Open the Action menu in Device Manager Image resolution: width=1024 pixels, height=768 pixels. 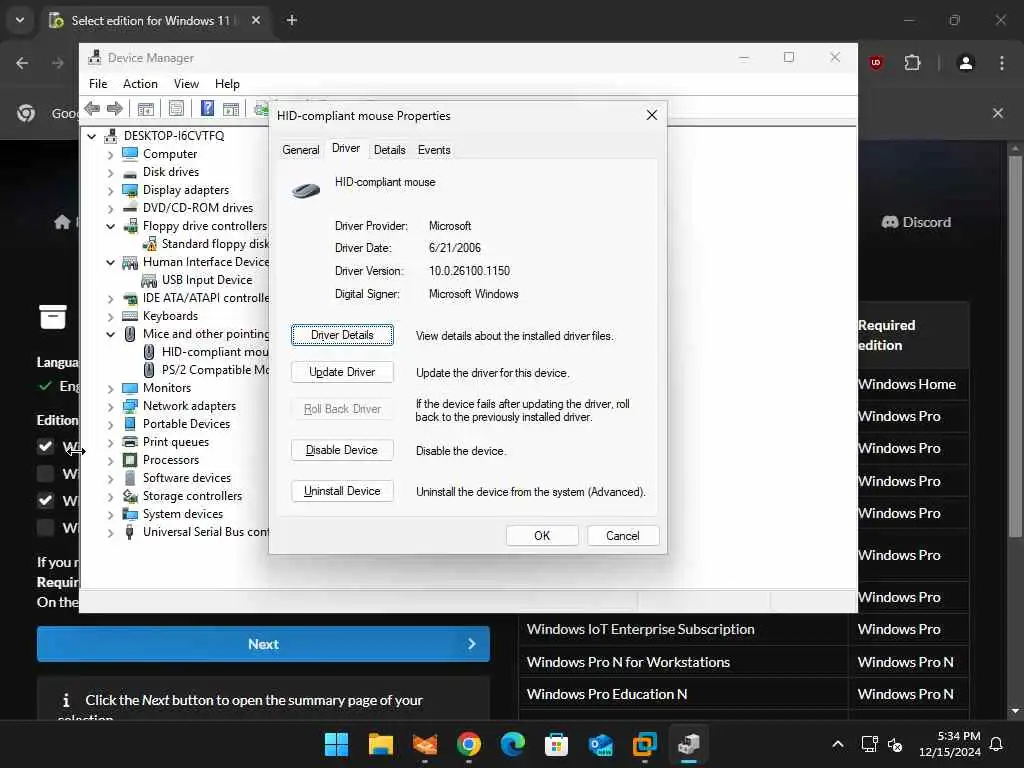[x=140, y=84]
